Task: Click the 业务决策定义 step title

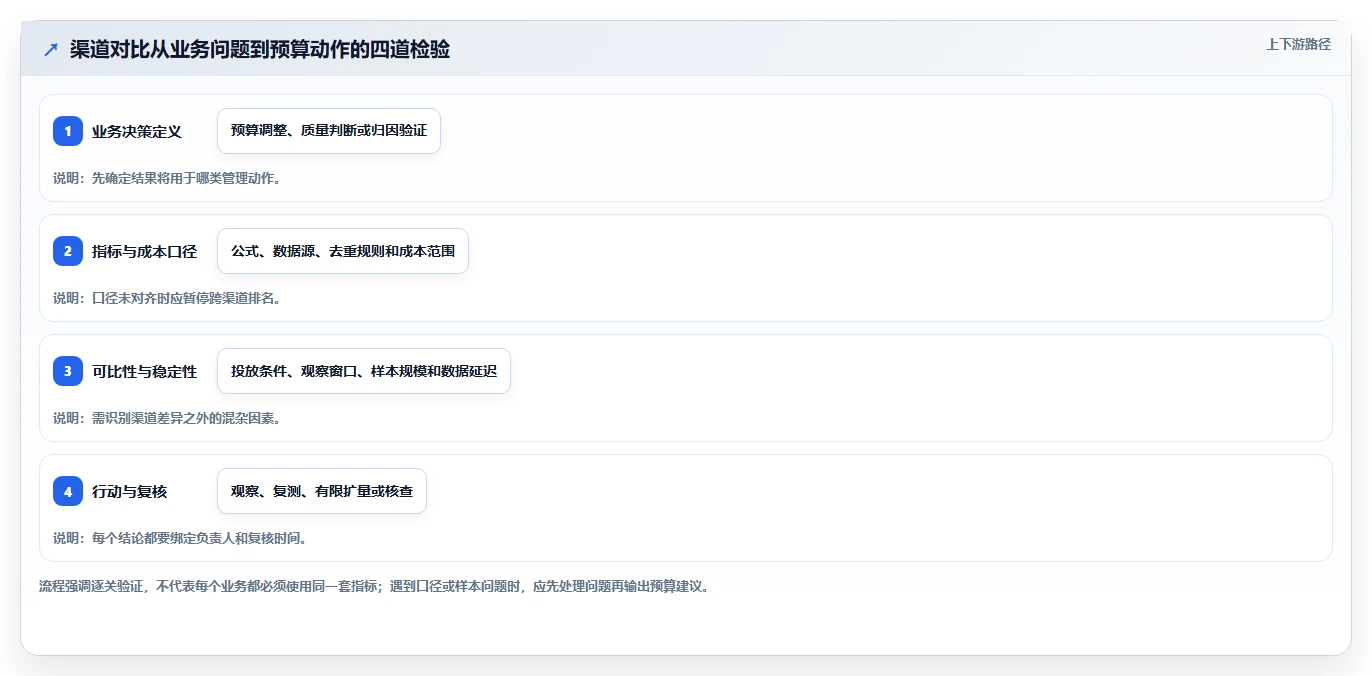Action: (137, 131)
